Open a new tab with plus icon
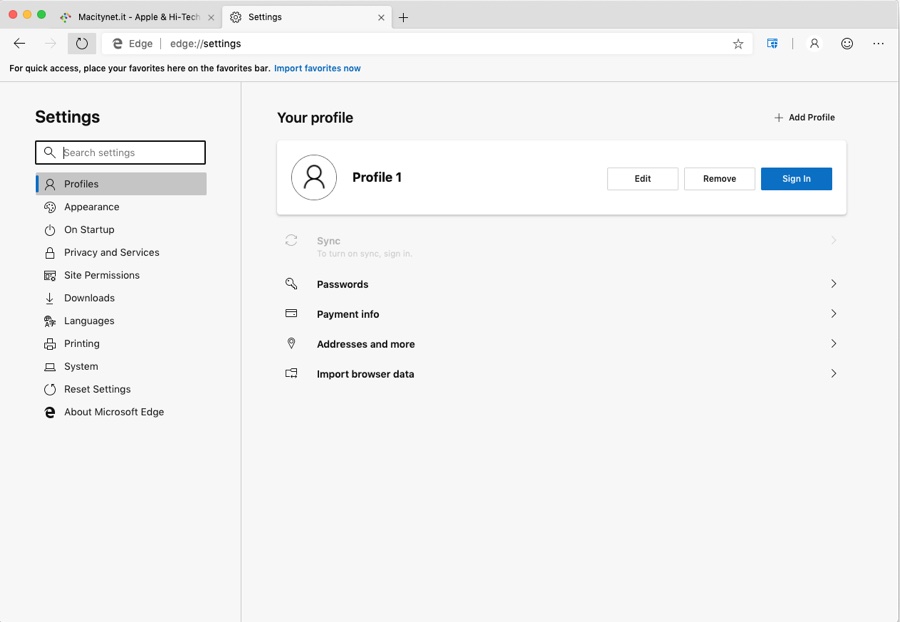The height and width of the screenshot is (622, 900). coord(404,17)
